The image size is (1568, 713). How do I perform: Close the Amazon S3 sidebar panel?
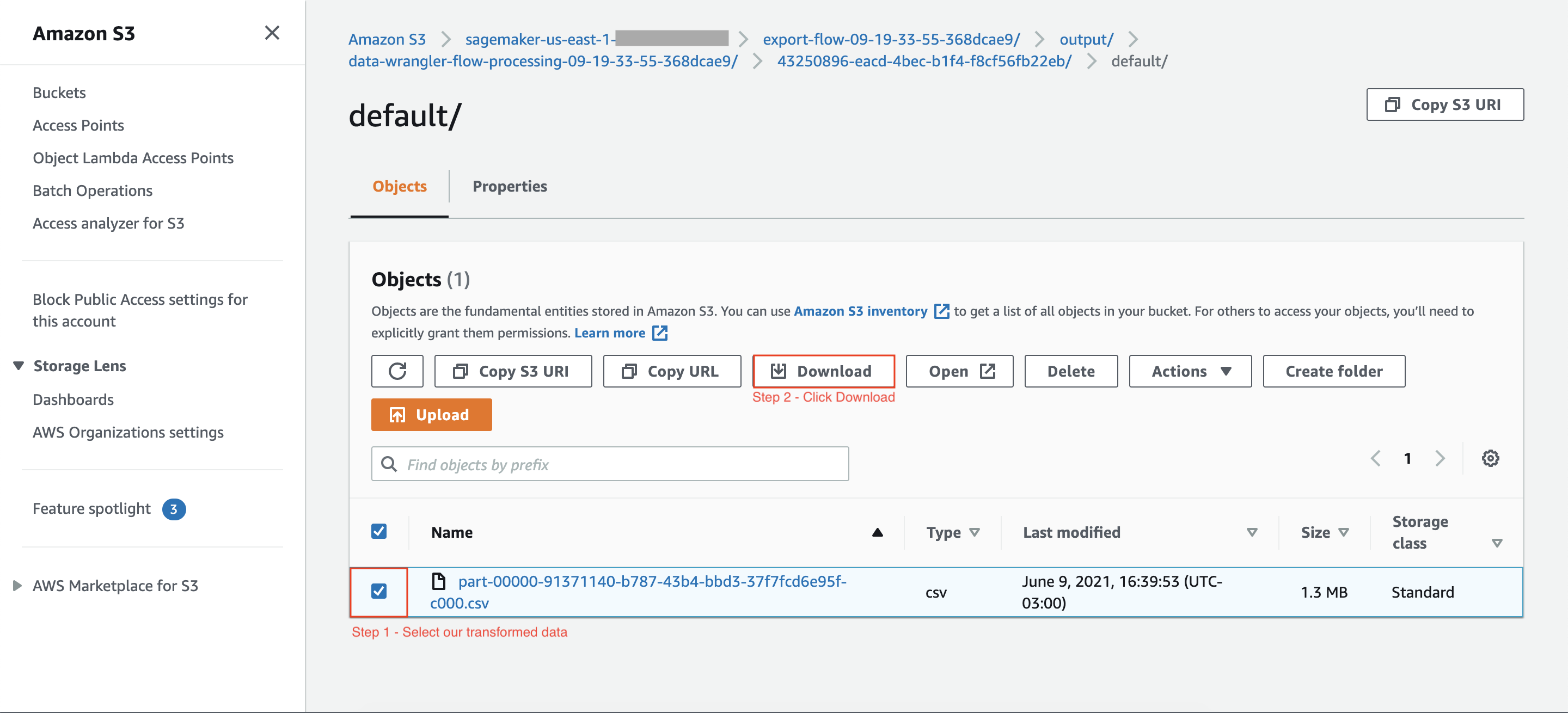[272, 33]
